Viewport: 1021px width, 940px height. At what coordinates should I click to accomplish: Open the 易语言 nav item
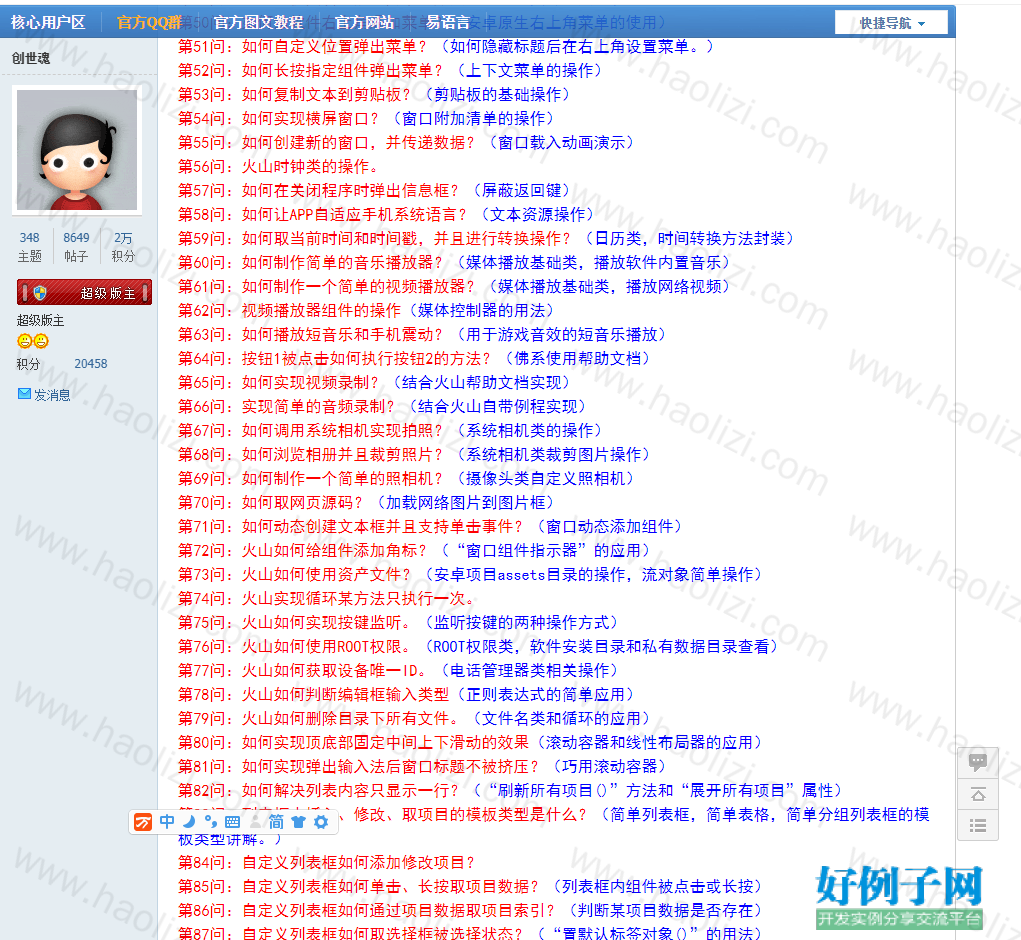pos(448,22)
